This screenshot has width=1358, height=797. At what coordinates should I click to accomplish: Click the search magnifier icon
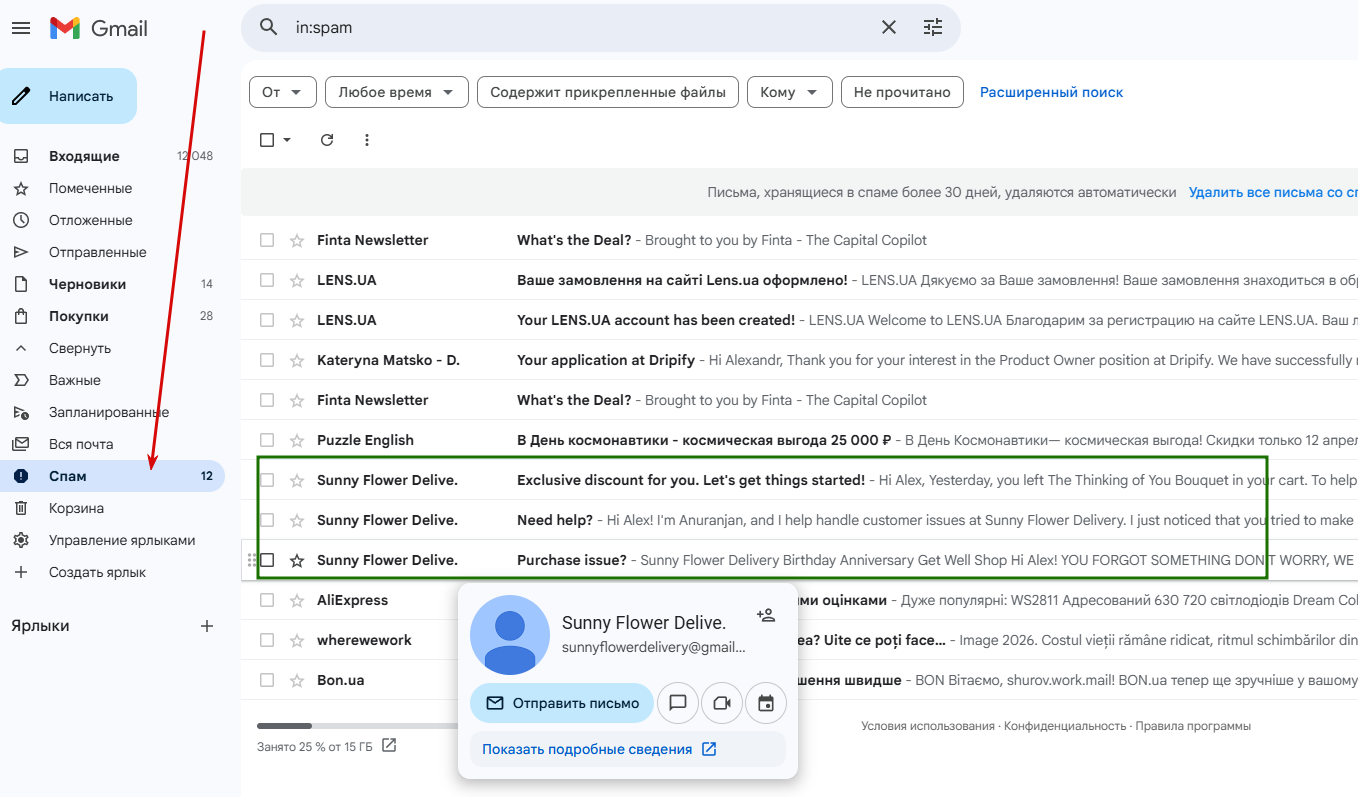(x=268, y=28)
